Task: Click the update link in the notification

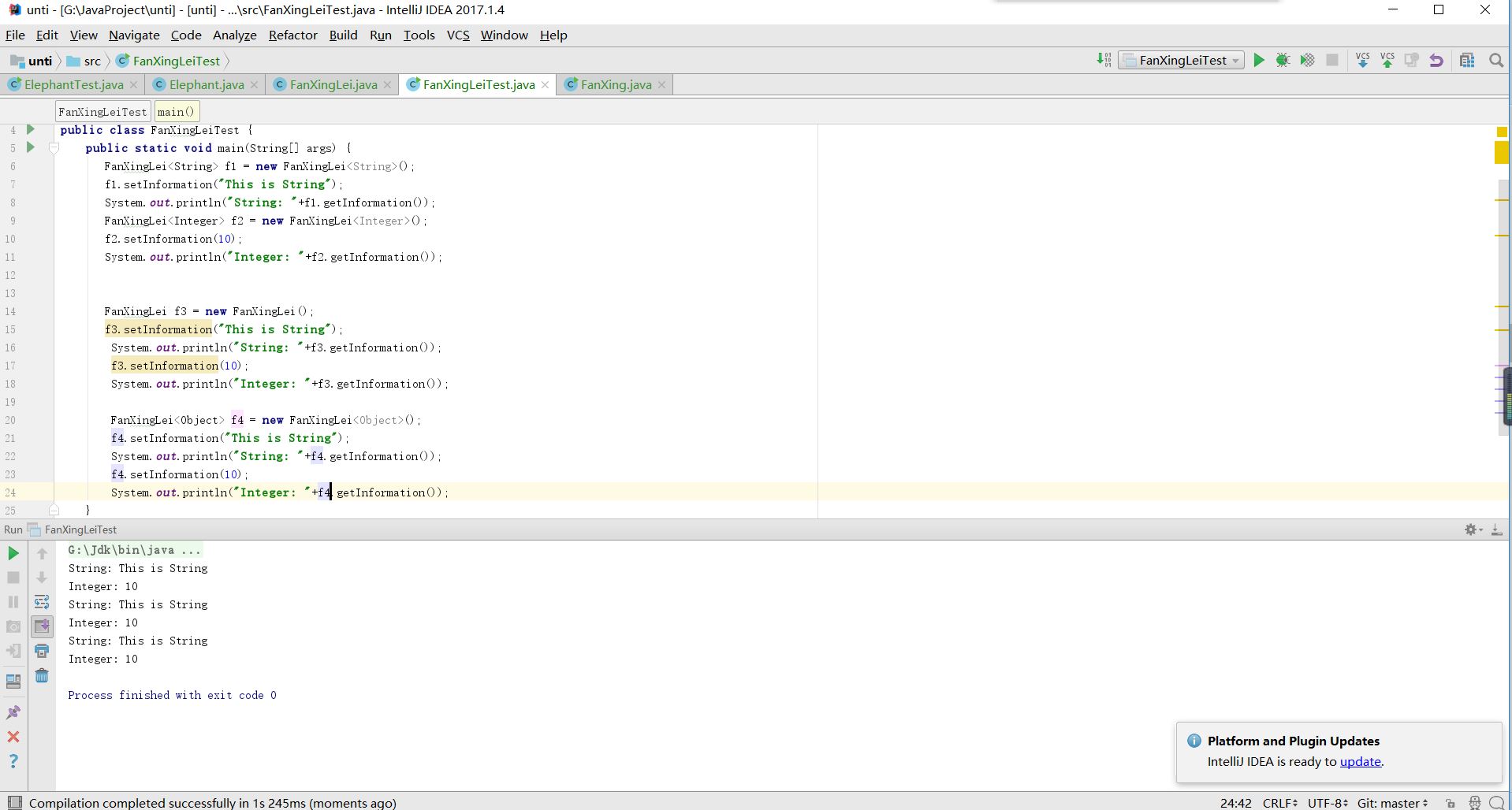Action: click(1360, 762)
